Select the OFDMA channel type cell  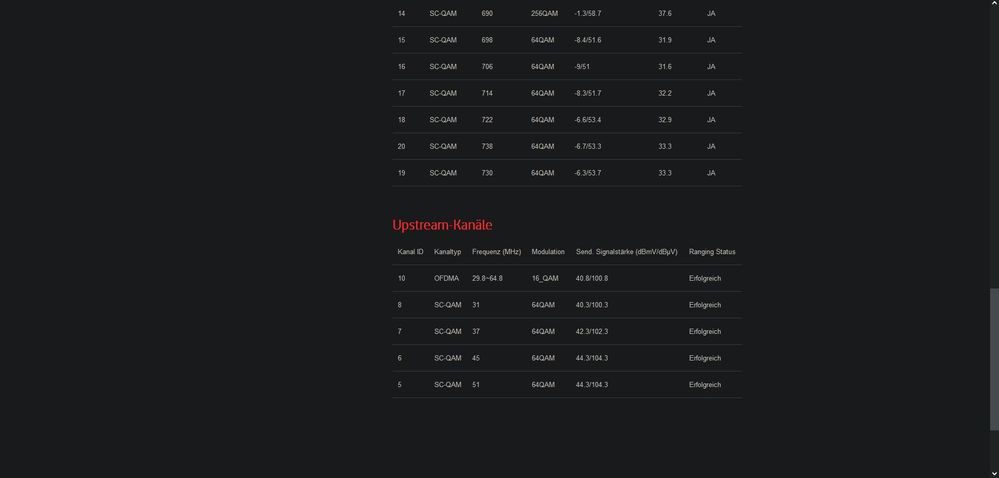click(446, 279)
